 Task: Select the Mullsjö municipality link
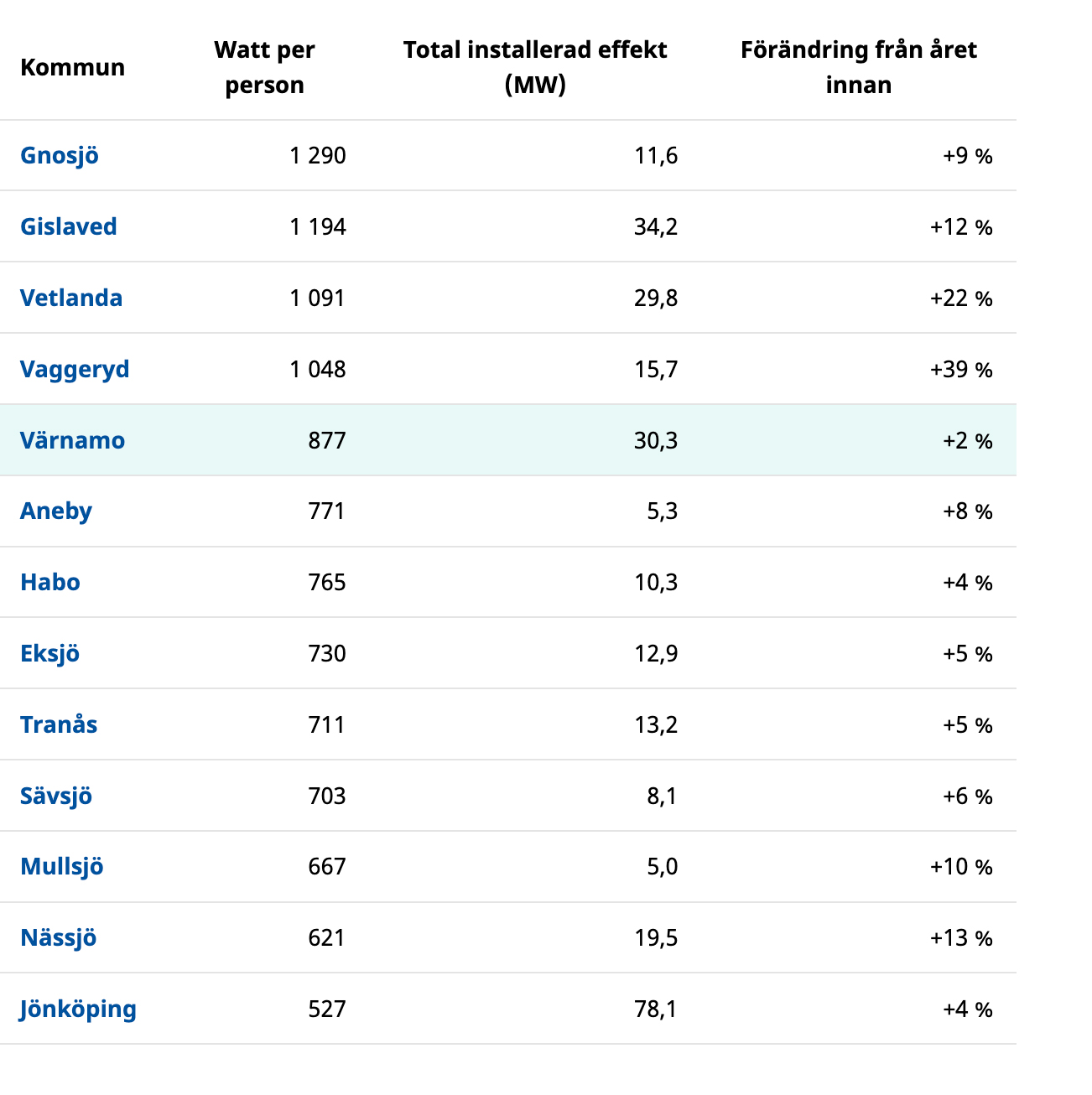pos(62,867)
